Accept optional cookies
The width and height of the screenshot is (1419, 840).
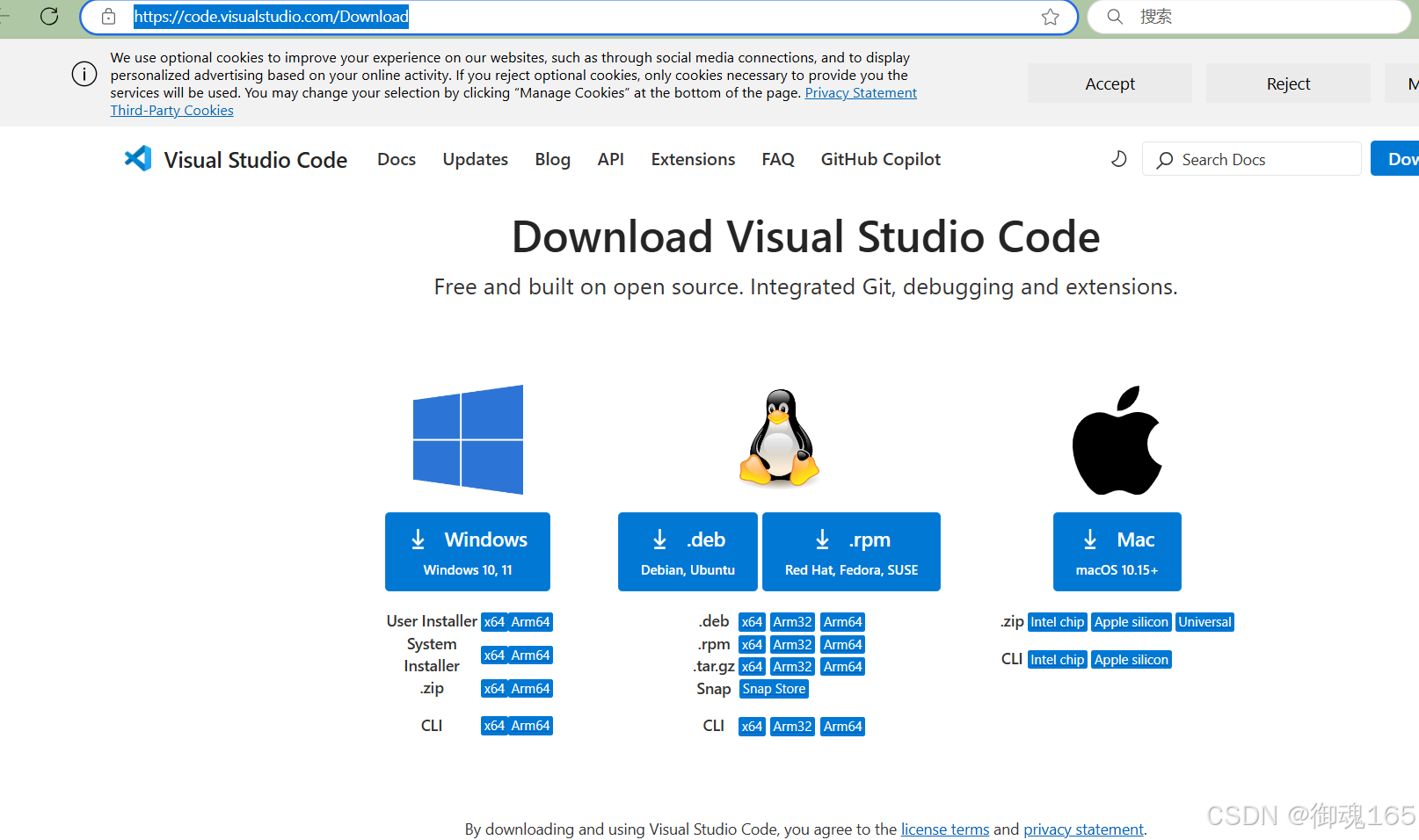(1110, 83)
